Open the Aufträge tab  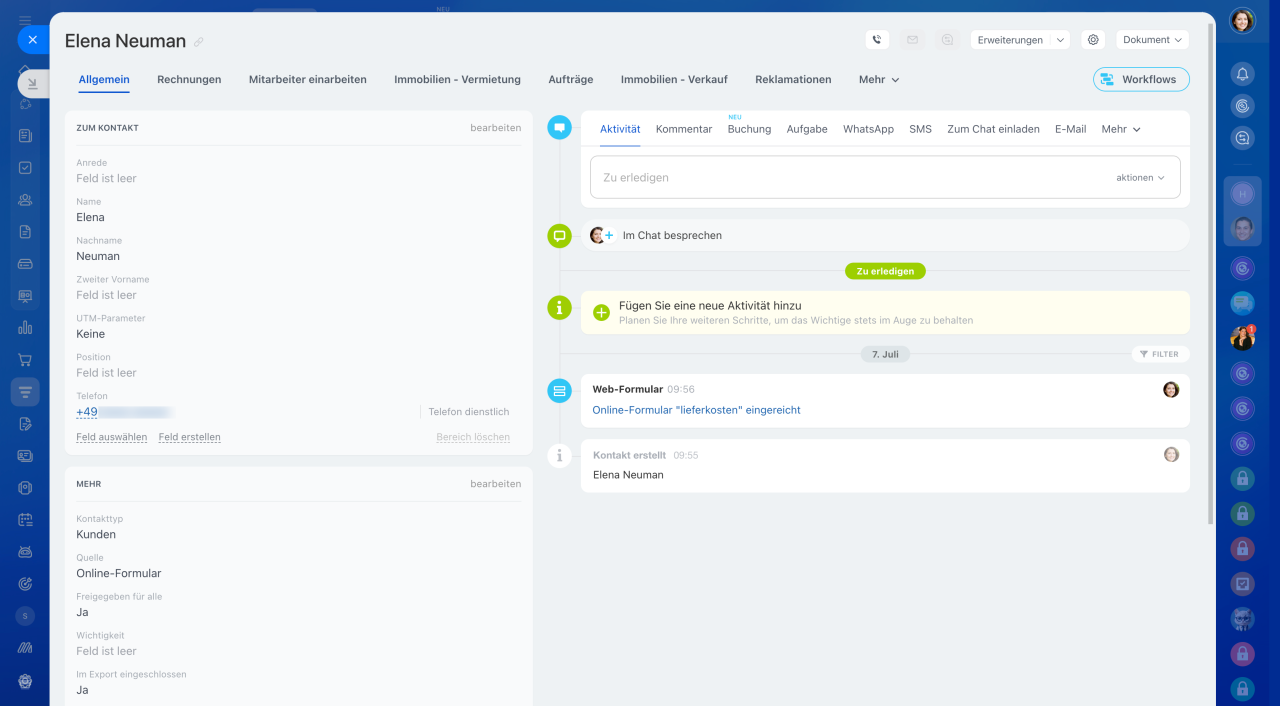571,79
